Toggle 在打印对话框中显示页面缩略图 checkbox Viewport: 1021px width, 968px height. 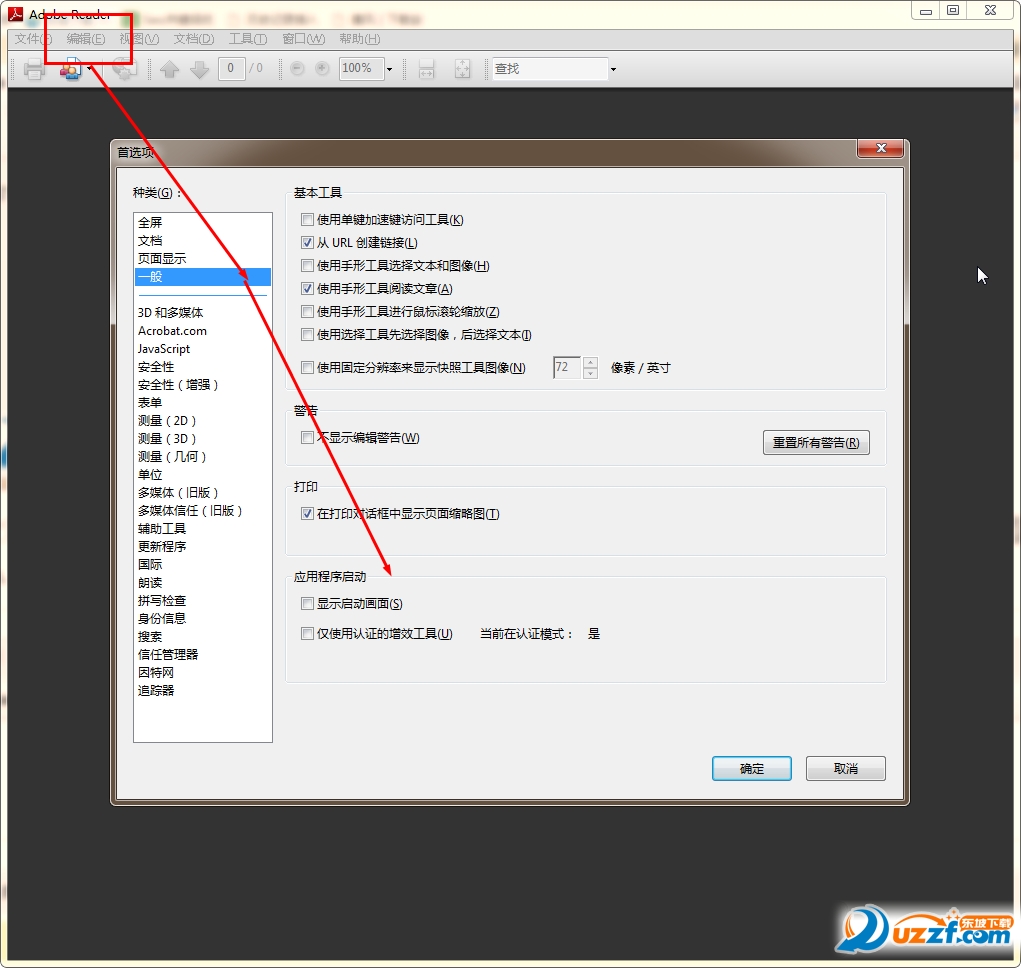(307, 514)
